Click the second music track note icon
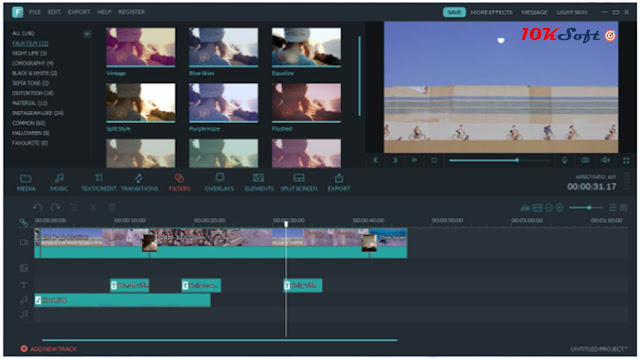This screenshot has width=640, height=360. [x=24, y=314]
